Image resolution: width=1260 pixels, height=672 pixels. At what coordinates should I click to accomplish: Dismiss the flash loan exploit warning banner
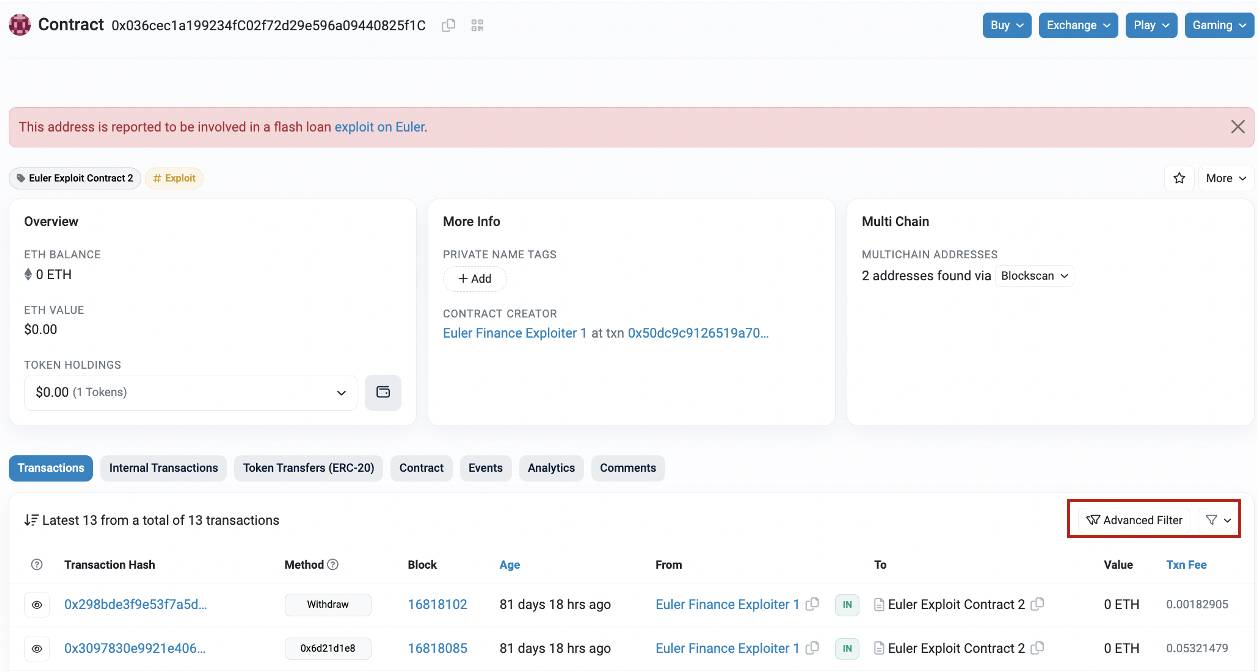coord(1238,127)
